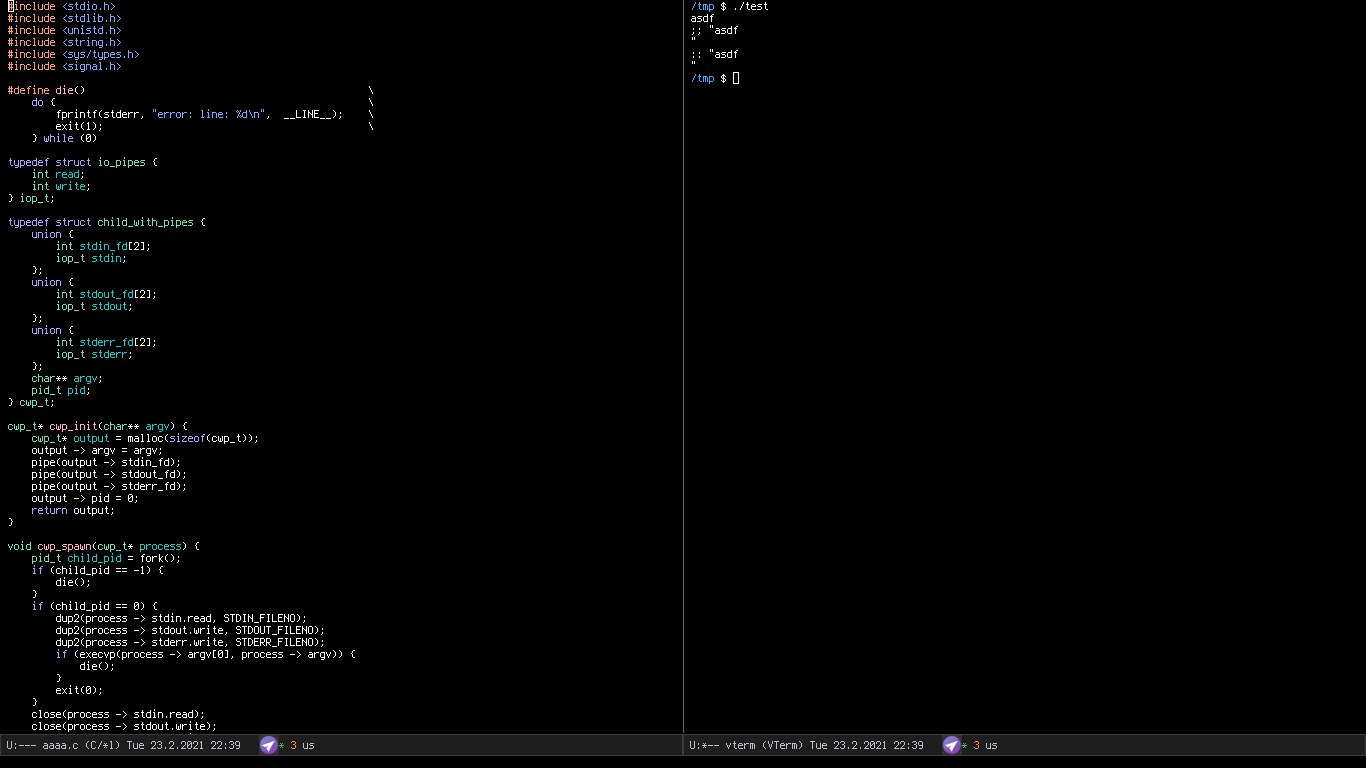Click the dup2 line with STDERR_FILENO
Screen dimensions: 1366x768
click(x=190, y=642)
